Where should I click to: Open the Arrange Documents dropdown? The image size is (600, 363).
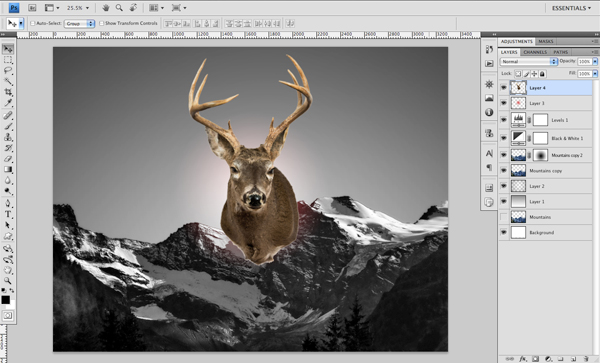click(x=156, y=8)
